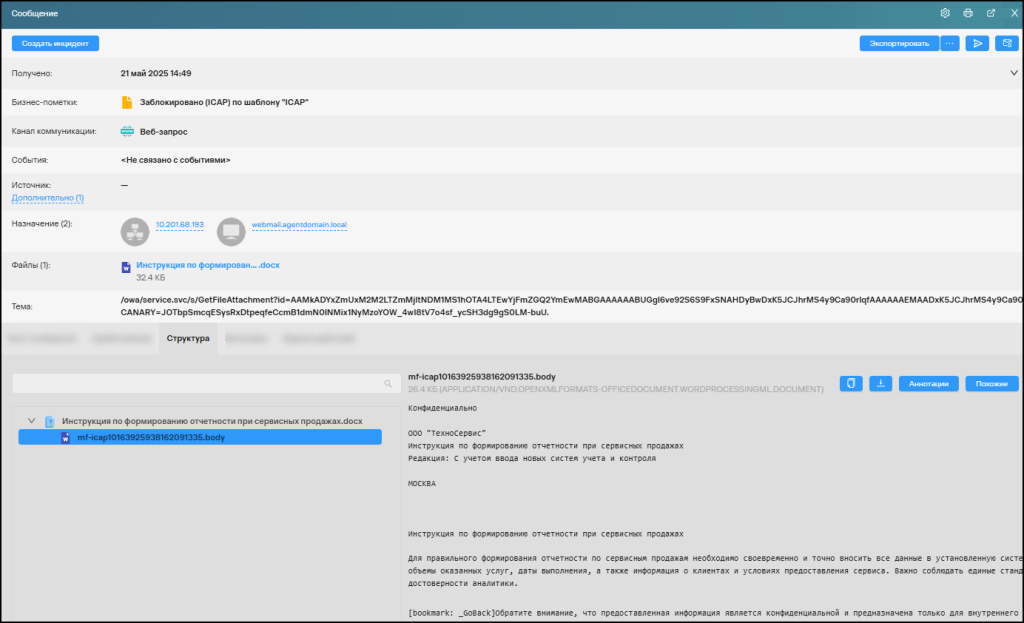
Task: Click the Создать инцидент button
Action: (55, 43)
